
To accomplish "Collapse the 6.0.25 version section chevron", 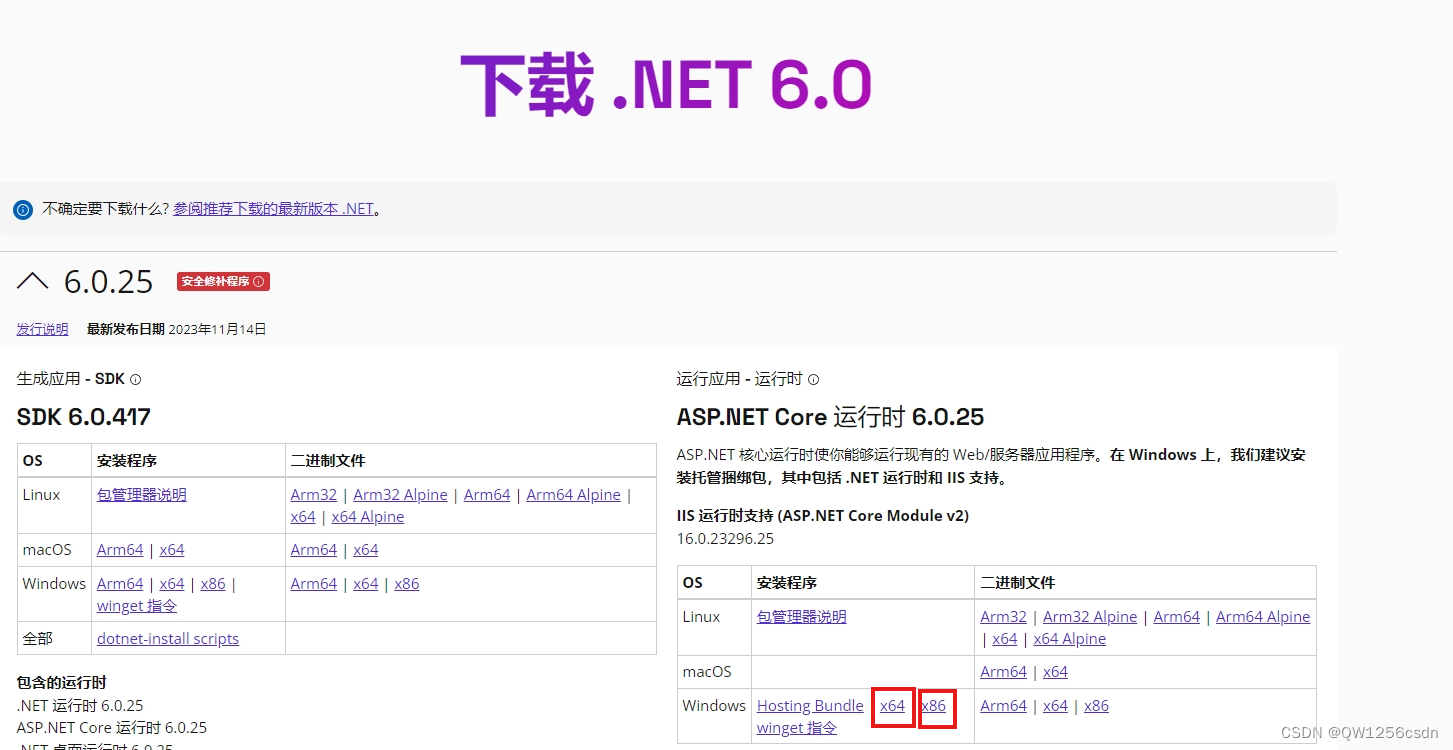I will pos(33,281).
